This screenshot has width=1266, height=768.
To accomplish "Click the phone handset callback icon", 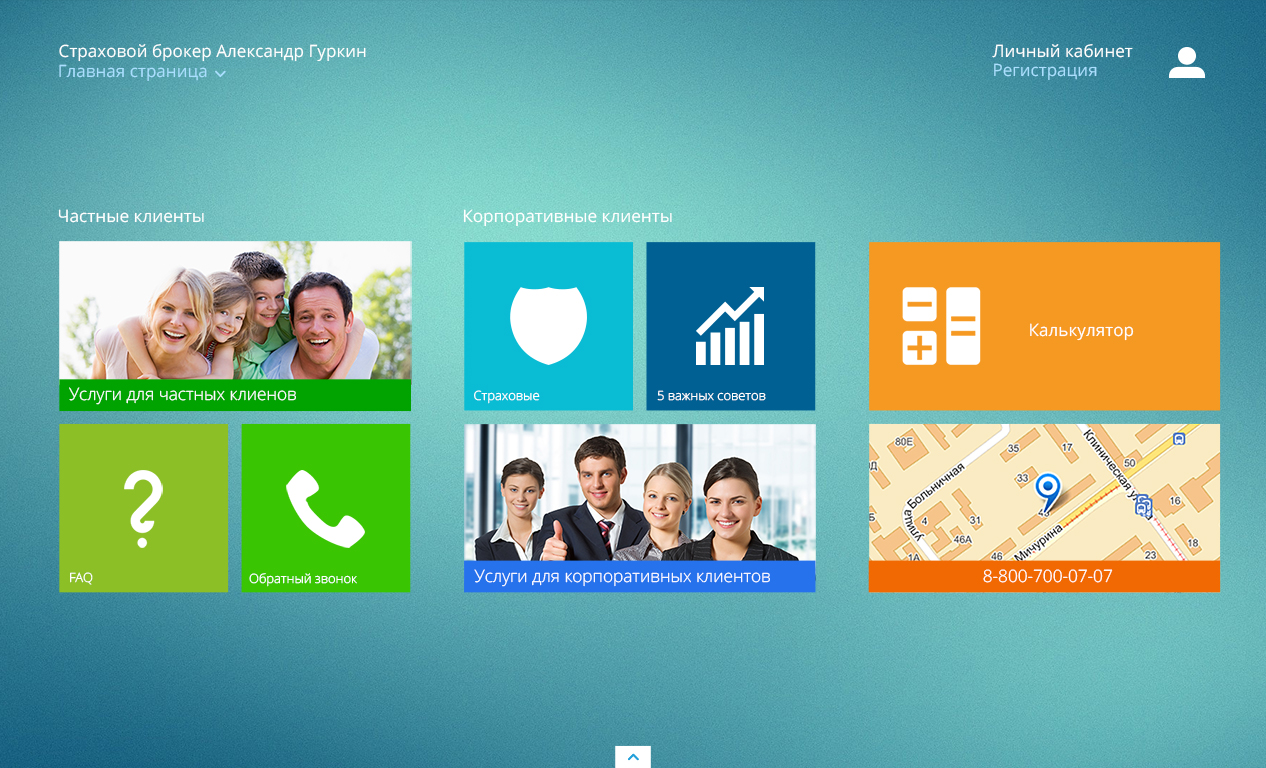I will [325, 508].
